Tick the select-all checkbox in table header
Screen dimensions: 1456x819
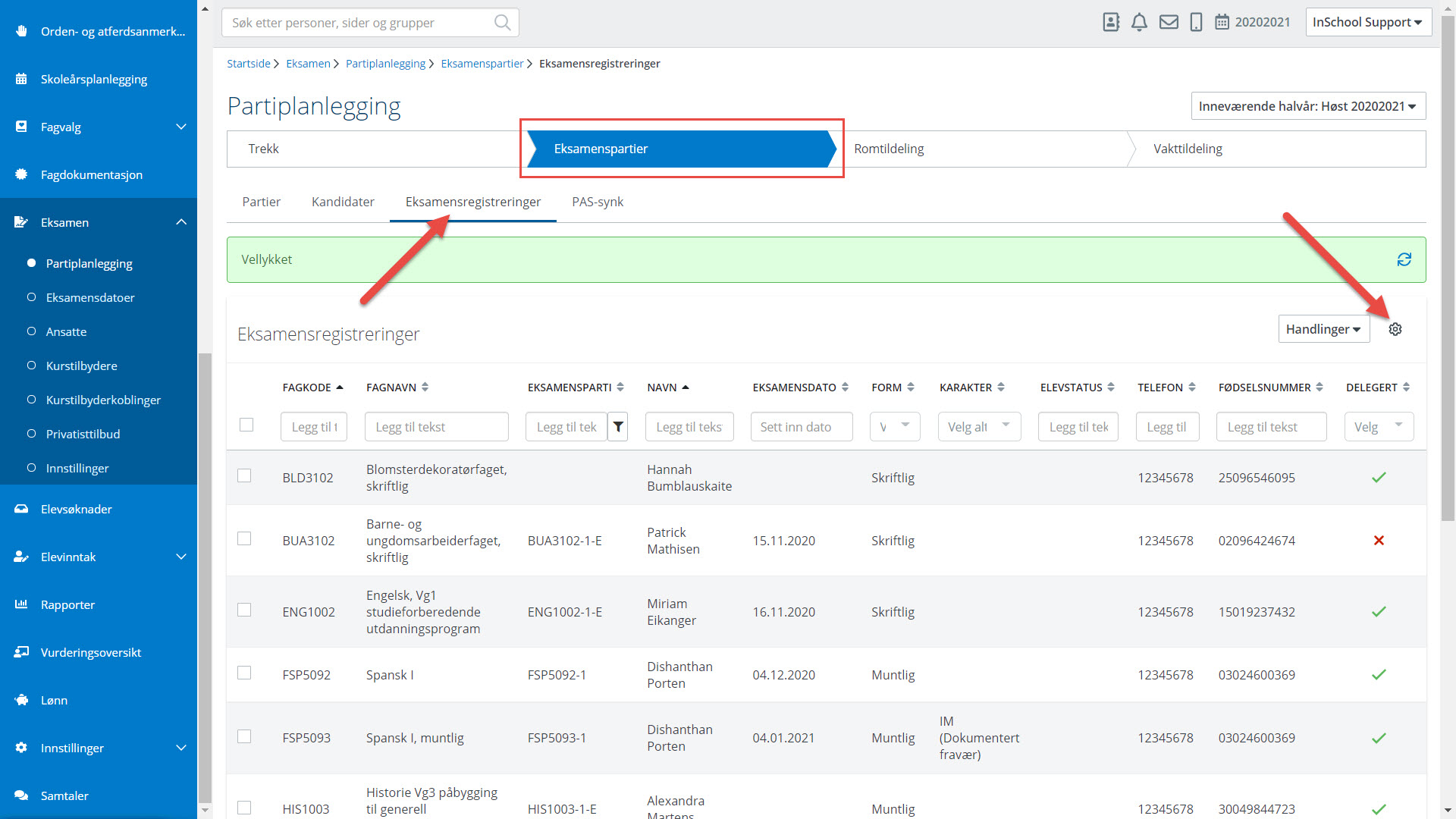(246, 425)
